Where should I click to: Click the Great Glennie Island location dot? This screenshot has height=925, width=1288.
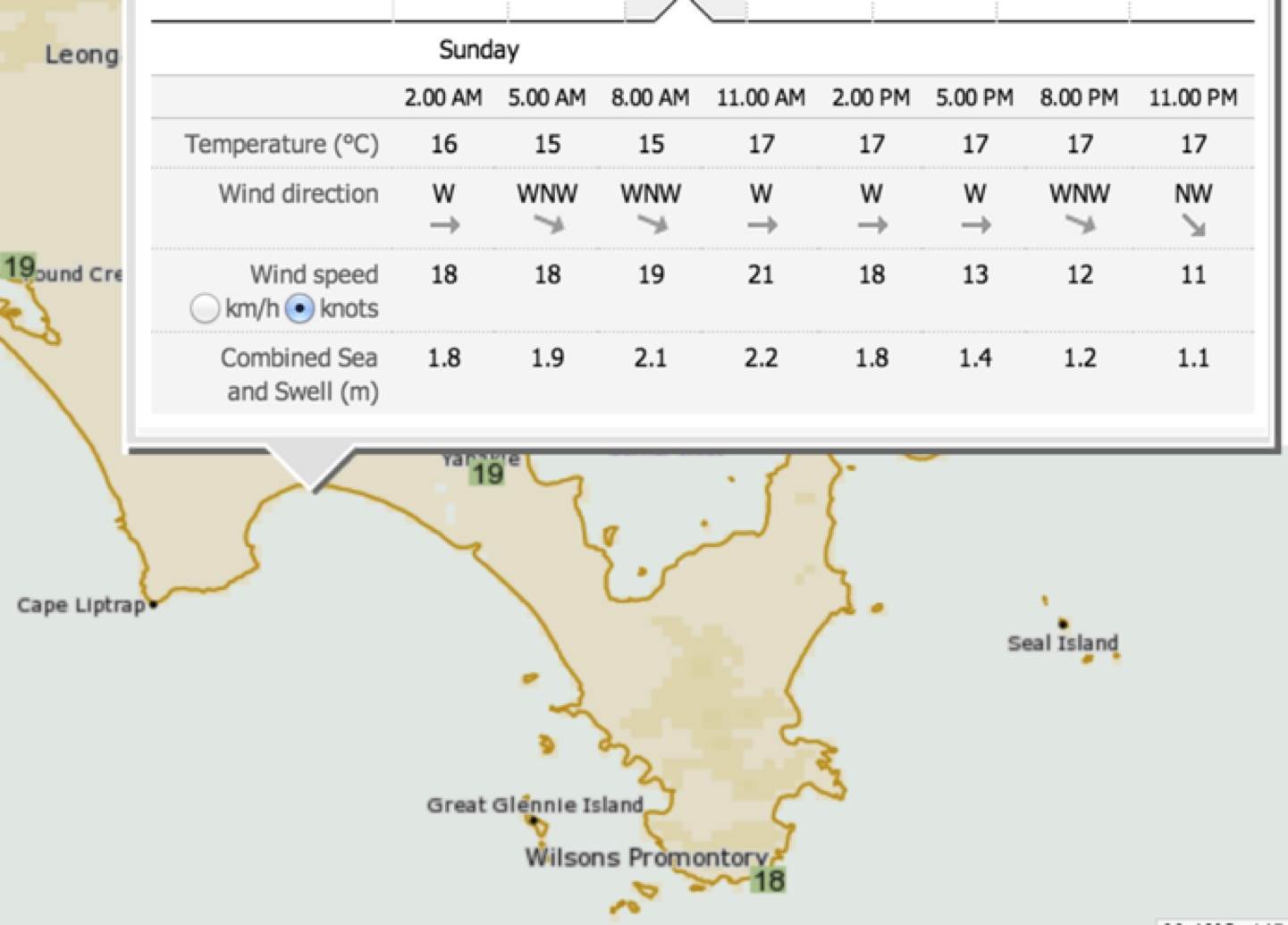coord(534,820)
